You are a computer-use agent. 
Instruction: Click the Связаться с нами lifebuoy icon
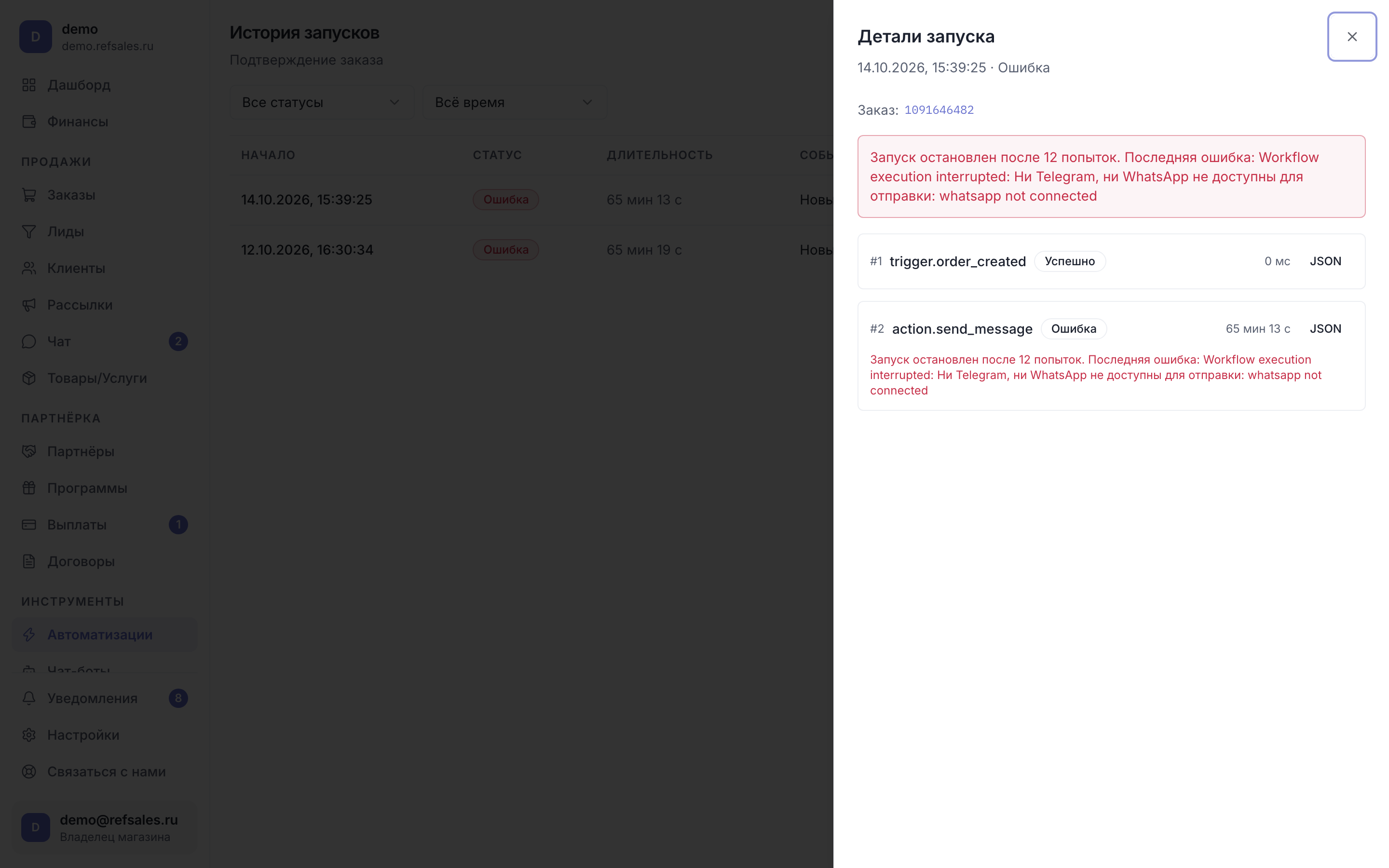coord(29,772)
